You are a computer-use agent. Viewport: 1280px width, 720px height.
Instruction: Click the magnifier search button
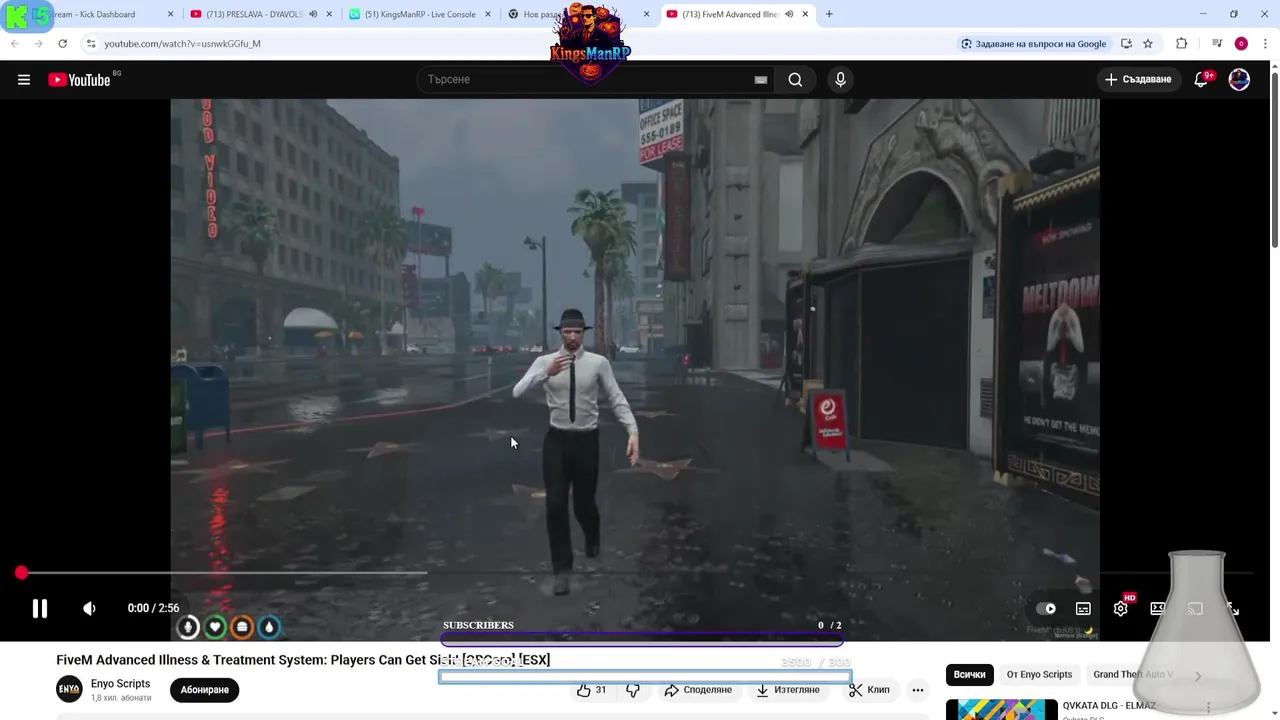pyautogui.click(x=795, y=80)
